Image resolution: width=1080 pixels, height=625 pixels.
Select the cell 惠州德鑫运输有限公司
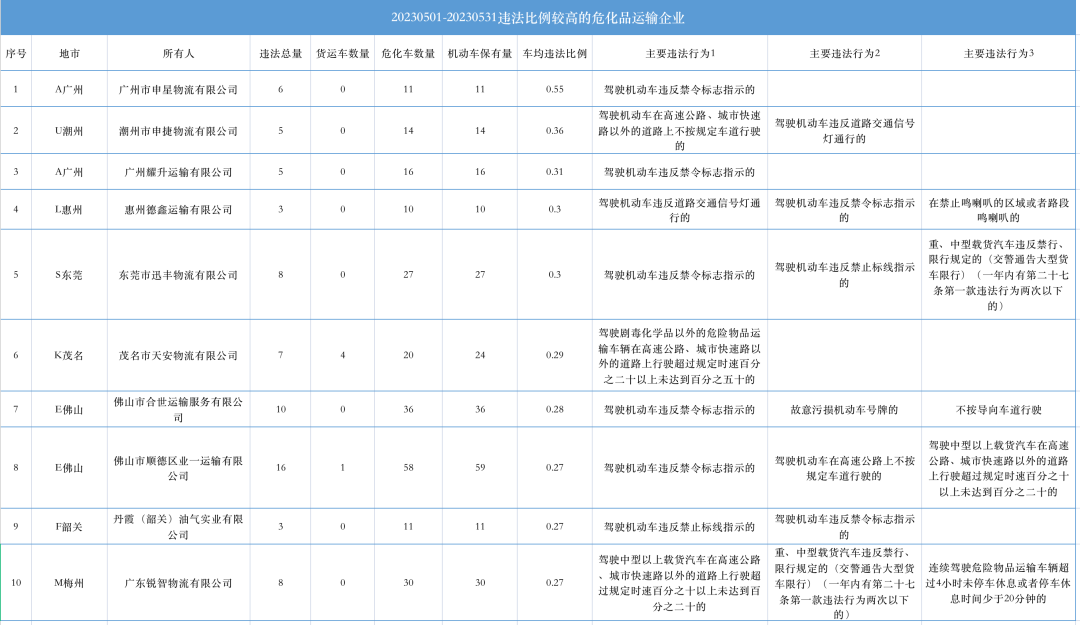pyautogui.click(x=178, y=209)
